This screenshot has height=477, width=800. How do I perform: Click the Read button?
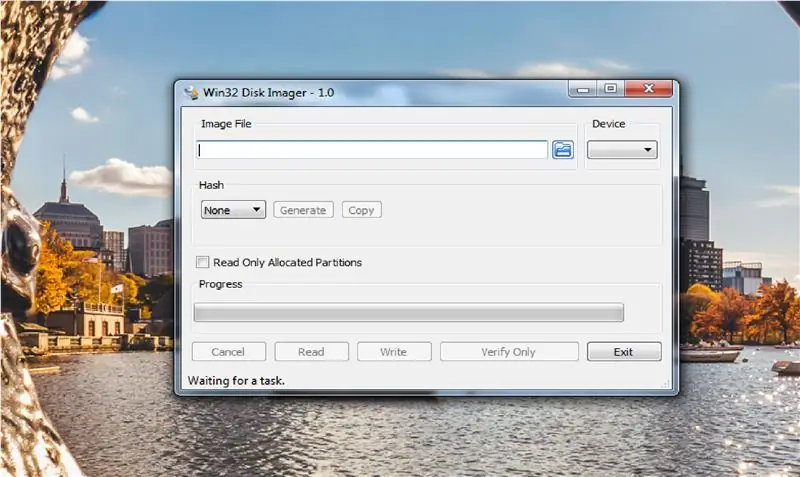tap(311, 352)
